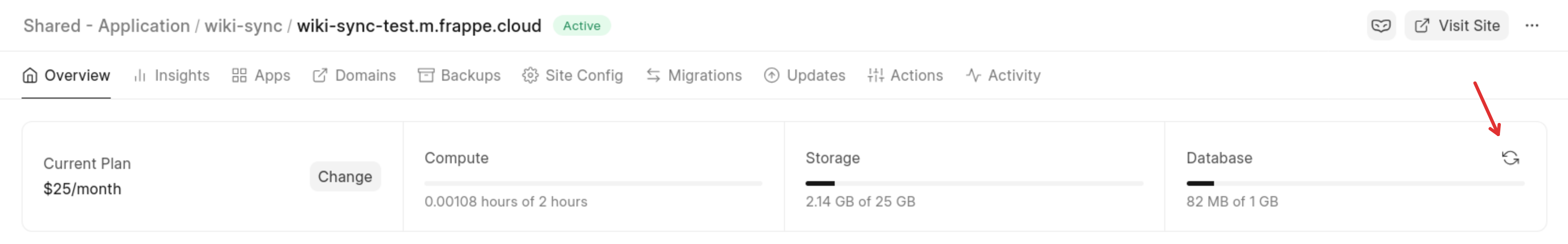
Task: Click the Visit Site button
Action: click(1457, 26)
